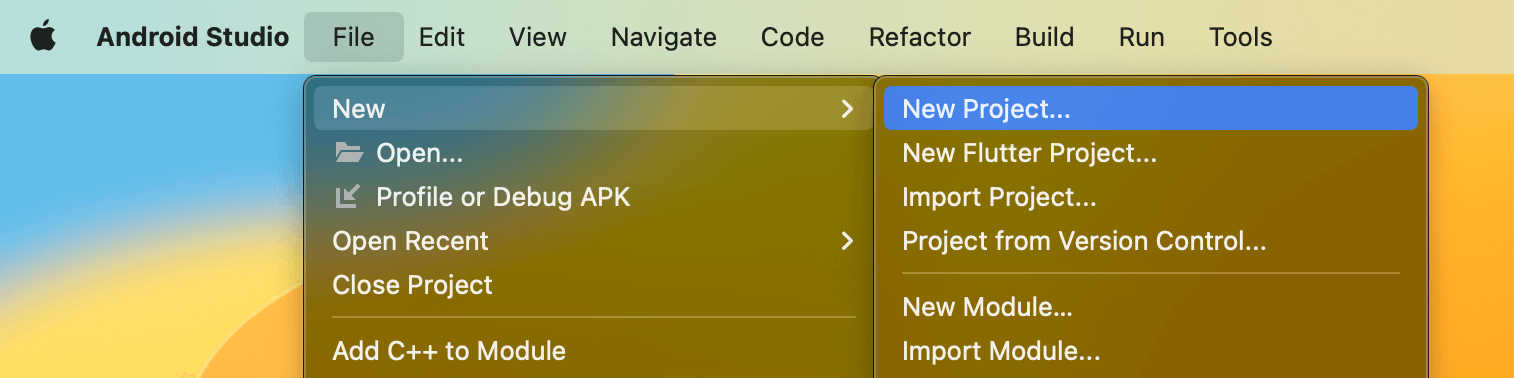The height and width of the screenshot is (378, 1514).
Task: Expand the Open Recent submenu arrow
Action: click(847, 241)
